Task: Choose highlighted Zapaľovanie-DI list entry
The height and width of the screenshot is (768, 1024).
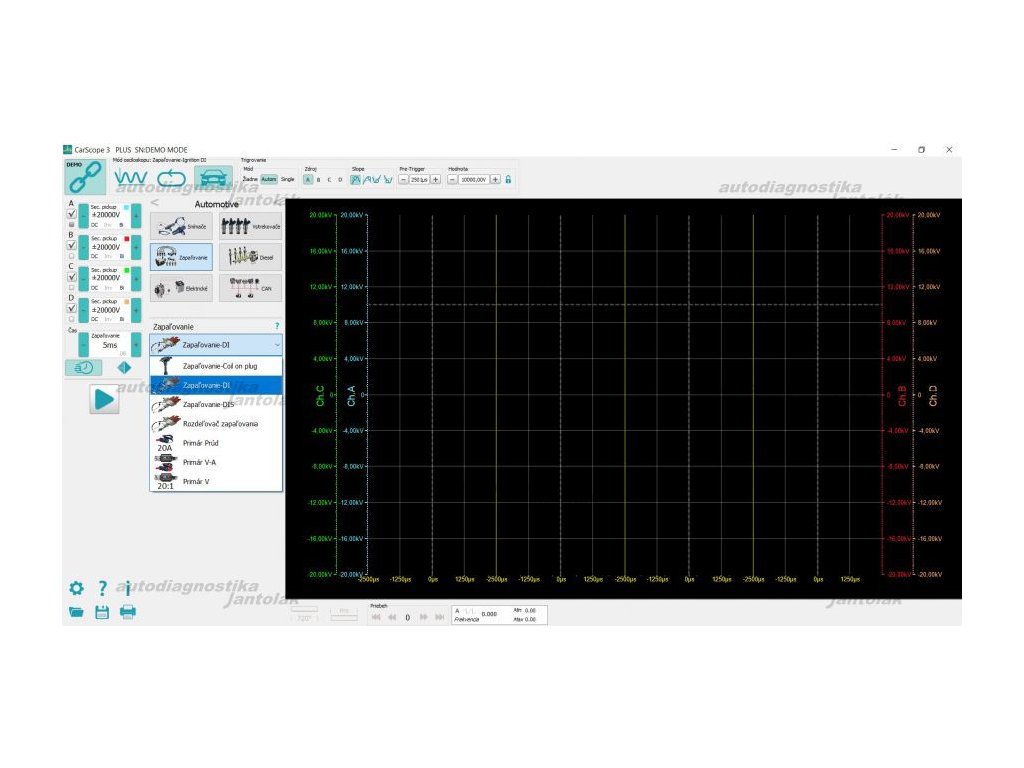Action: 216,385
